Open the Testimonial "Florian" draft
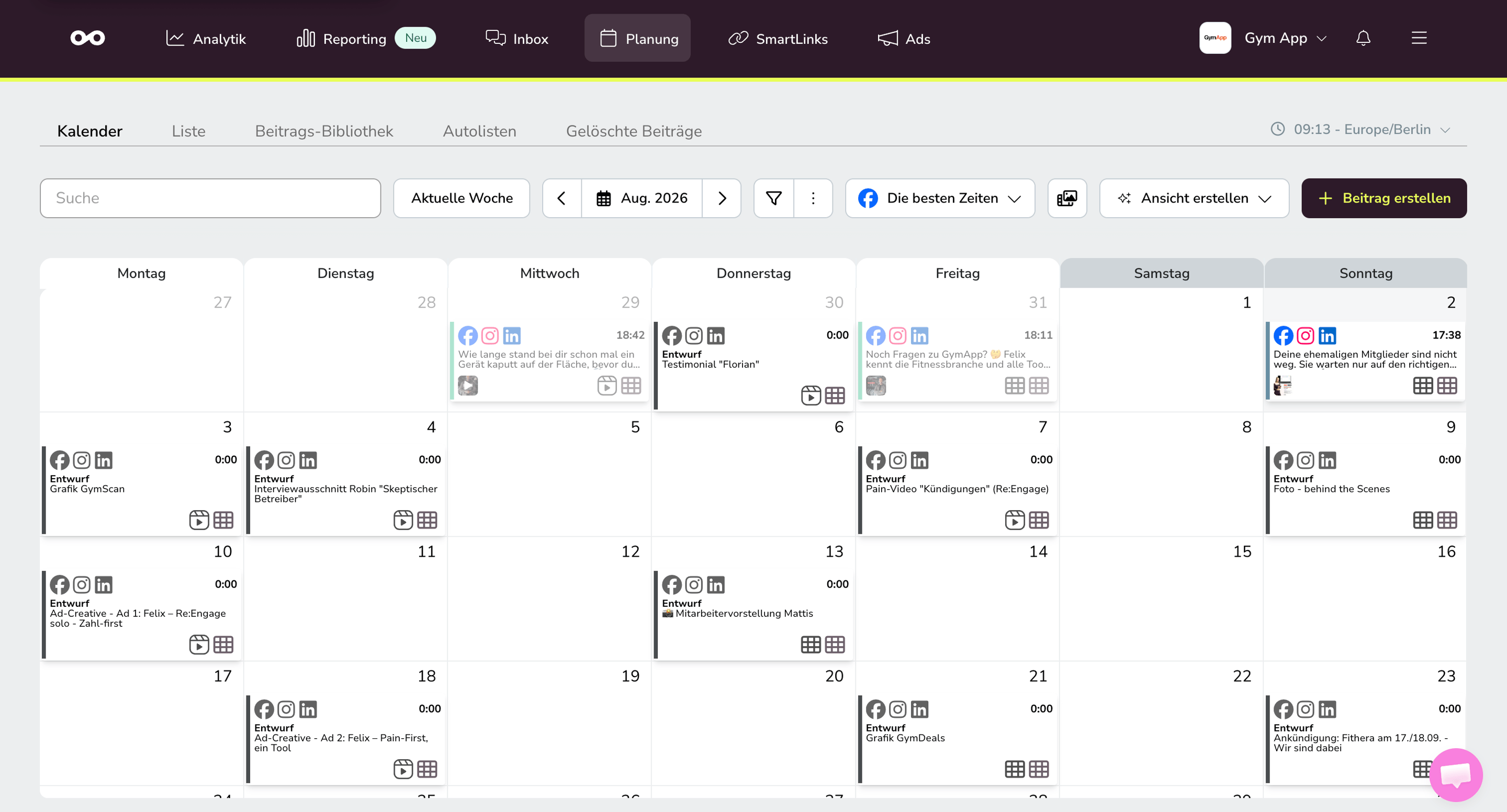Screen dimensions: 1507x812 [x=753, y=366]
